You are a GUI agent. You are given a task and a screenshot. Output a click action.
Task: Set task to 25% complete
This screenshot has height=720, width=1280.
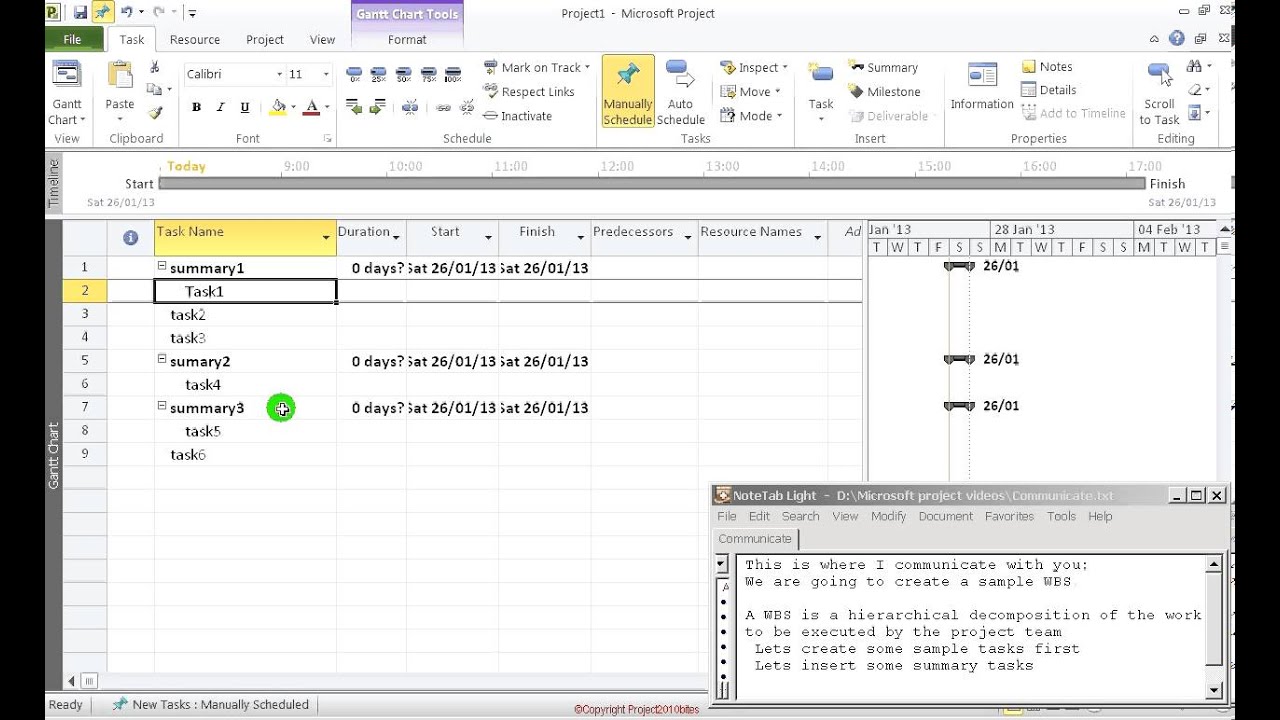point(378,74)
